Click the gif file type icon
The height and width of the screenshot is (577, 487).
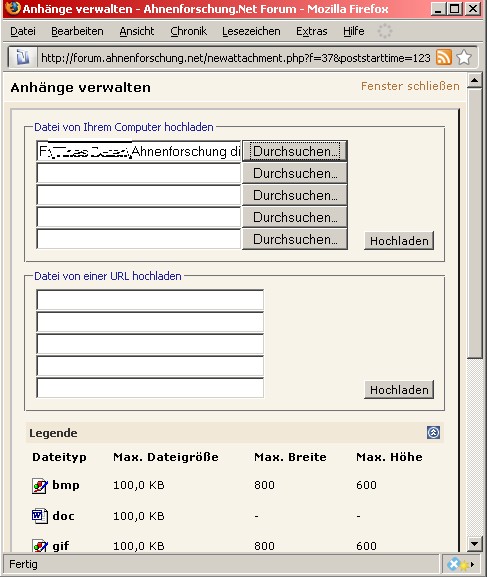pos(40,546)
